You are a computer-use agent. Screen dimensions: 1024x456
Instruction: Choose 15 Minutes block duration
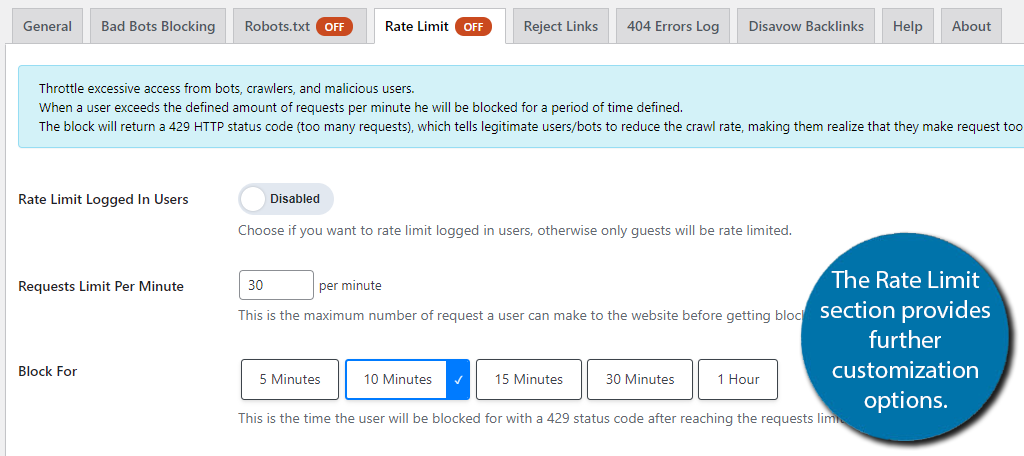(528, 380)
